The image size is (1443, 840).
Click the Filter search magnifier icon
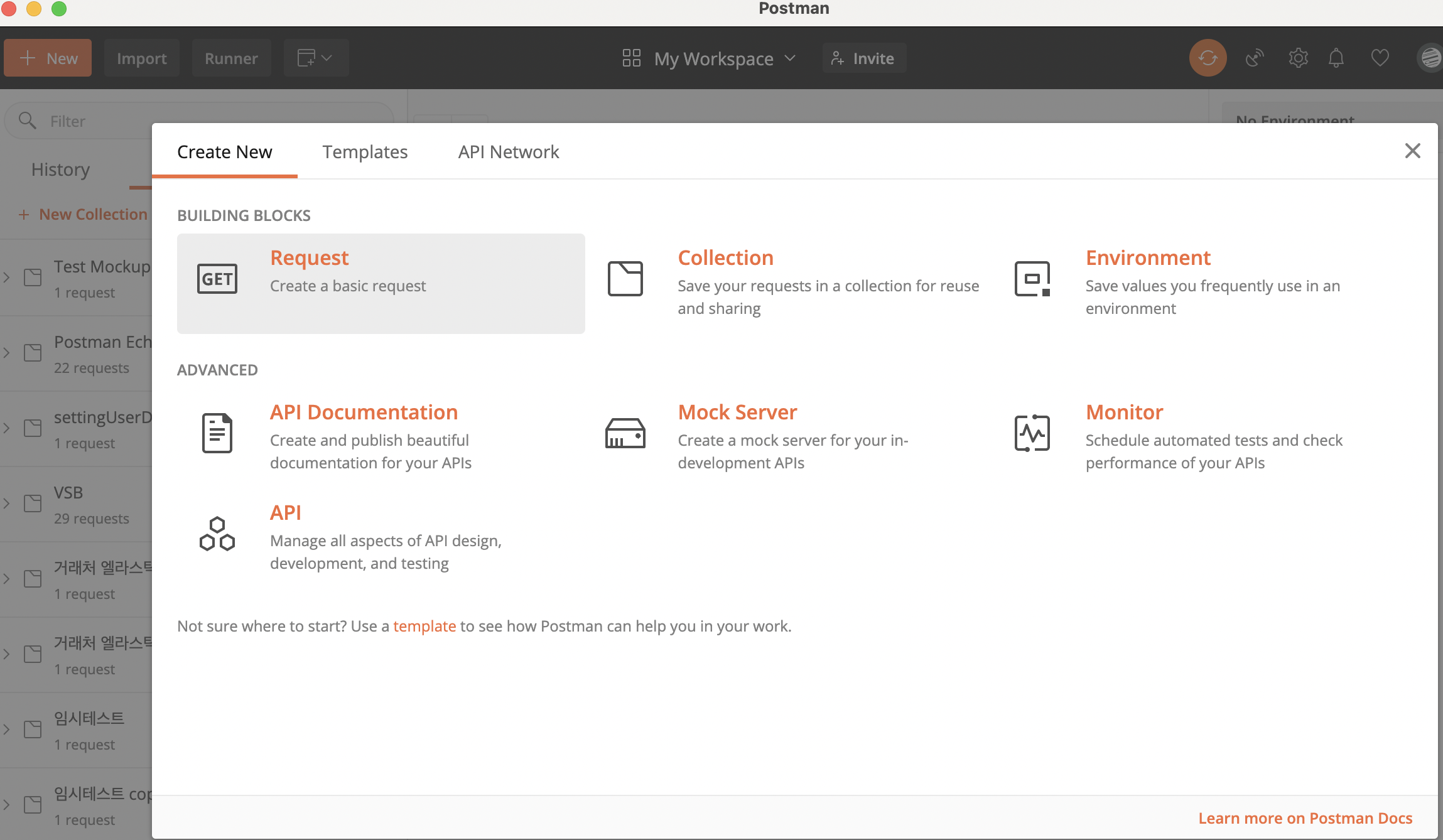[x=28, y=120]
